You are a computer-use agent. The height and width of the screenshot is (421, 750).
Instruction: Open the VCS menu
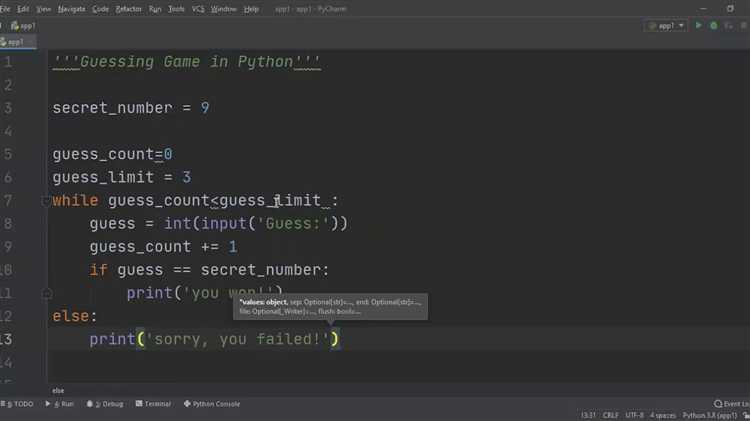pos(198,9)
